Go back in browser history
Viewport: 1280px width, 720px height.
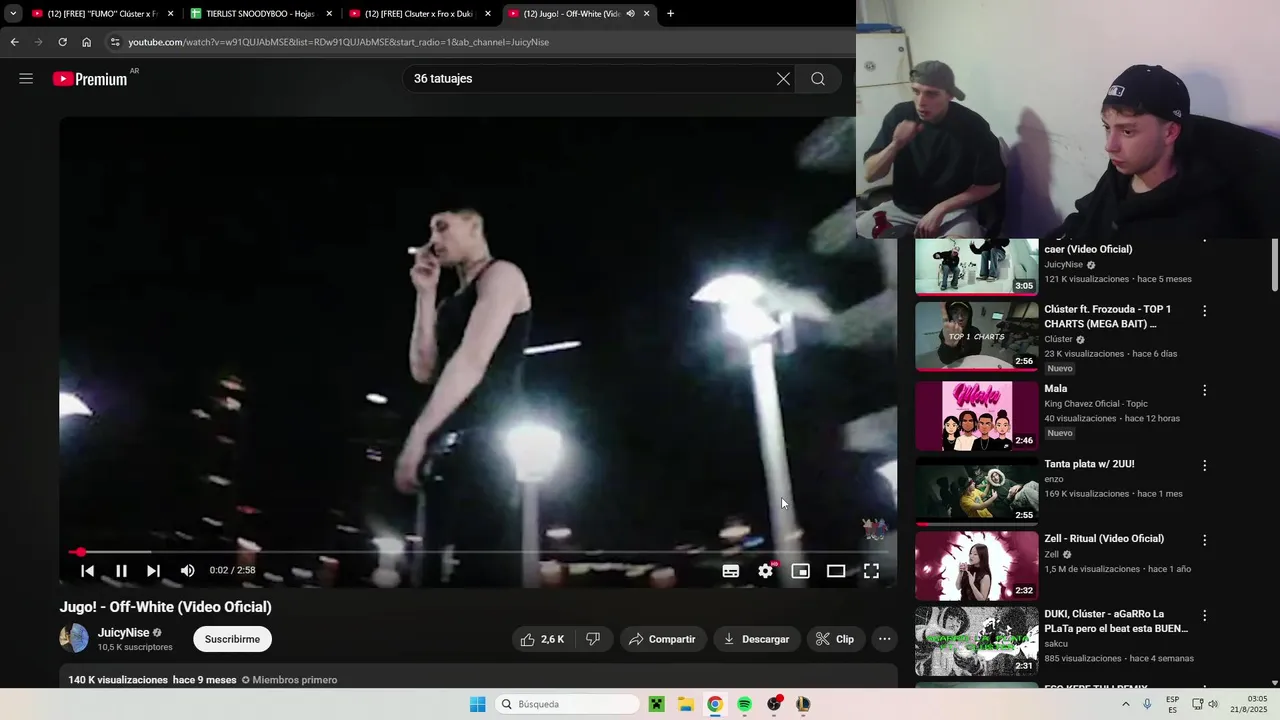click(x=14, y=42)
